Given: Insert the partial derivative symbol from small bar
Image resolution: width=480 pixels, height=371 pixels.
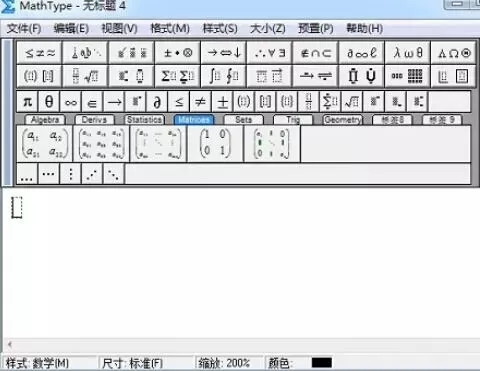Looking at the screenshot, I should tap(157, 101).
